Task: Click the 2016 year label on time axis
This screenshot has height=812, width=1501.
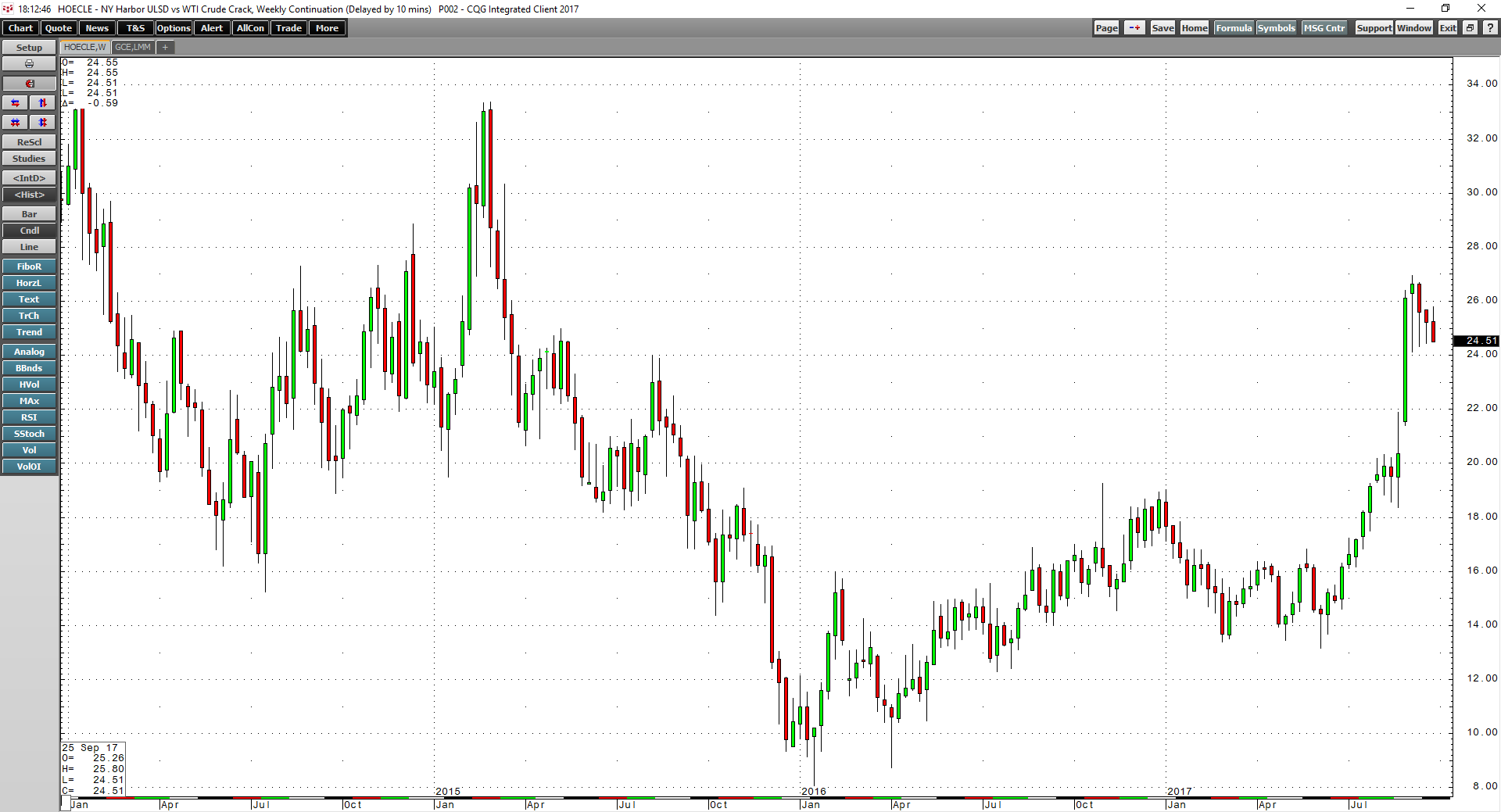Action: click(x=813, y=792)
